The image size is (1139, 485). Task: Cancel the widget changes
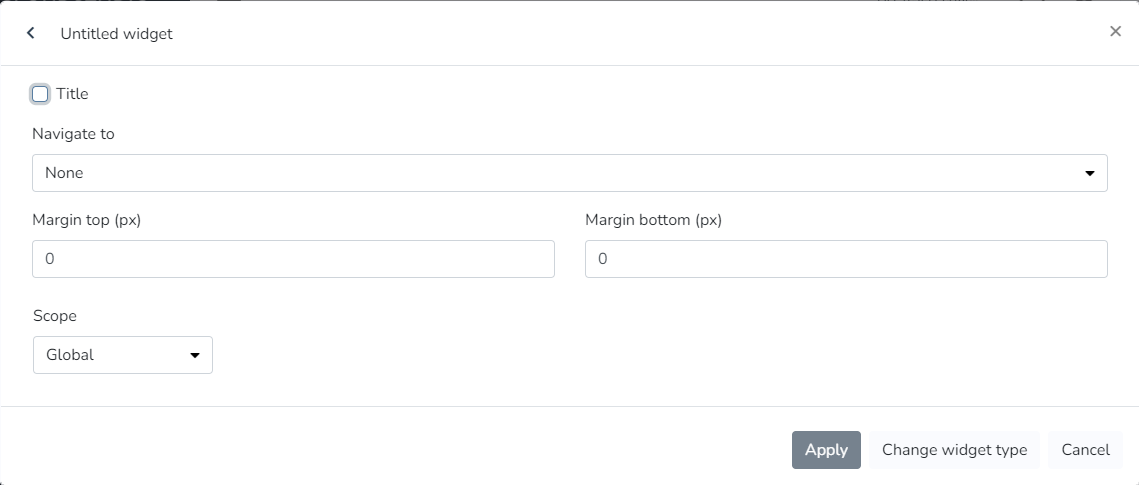coord(1085,450)
